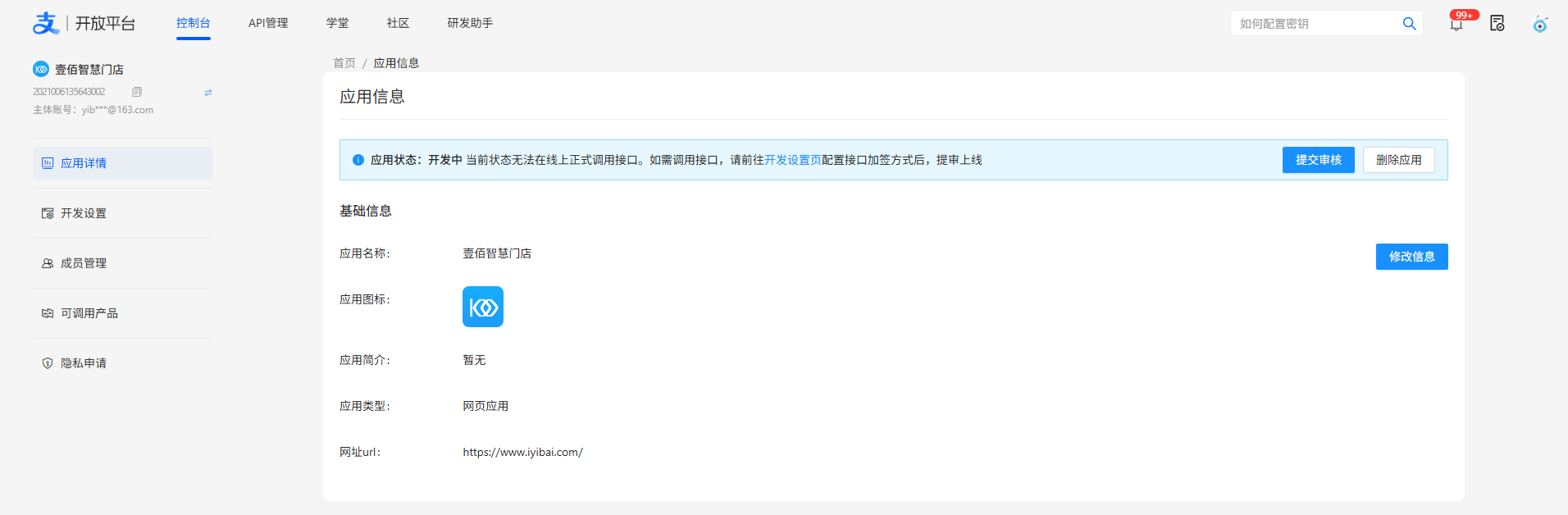This screenshot has width=1568, height=515.
Task: Click the switch application arrows icon
Action: (208, 92)
